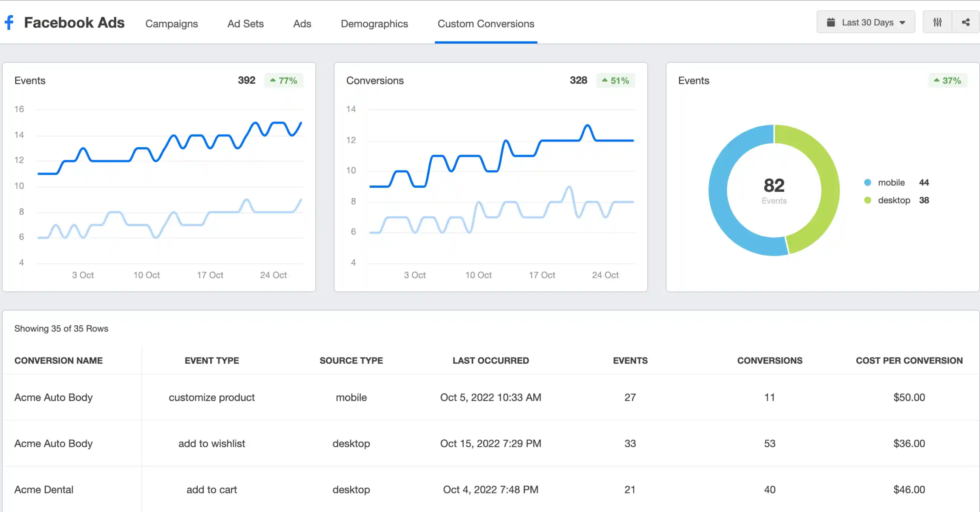Click the Acme Dental row name
The height and width of the screenshot is (512, 980).
(44, 490)
